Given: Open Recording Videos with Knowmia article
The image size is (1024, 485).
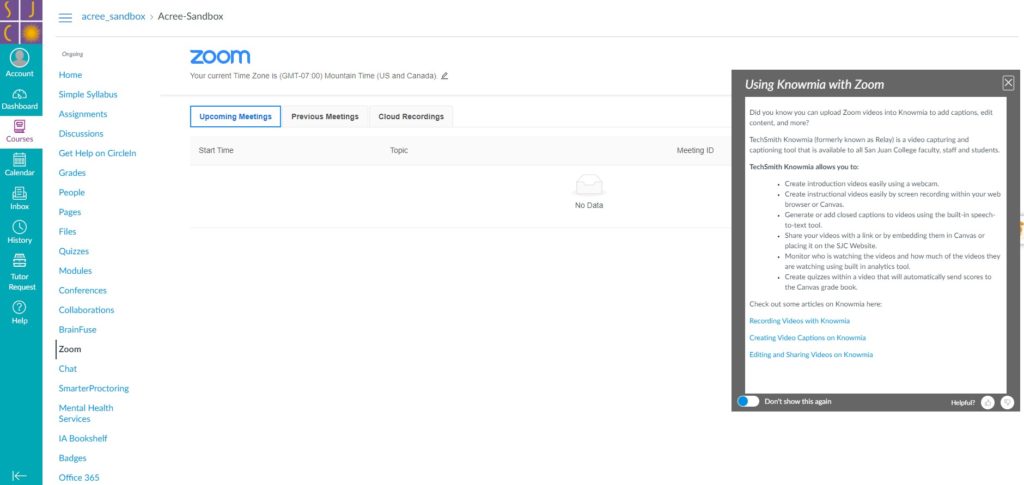Looking at the screenshot, I should pyautogui.click(x=799, y=321).
